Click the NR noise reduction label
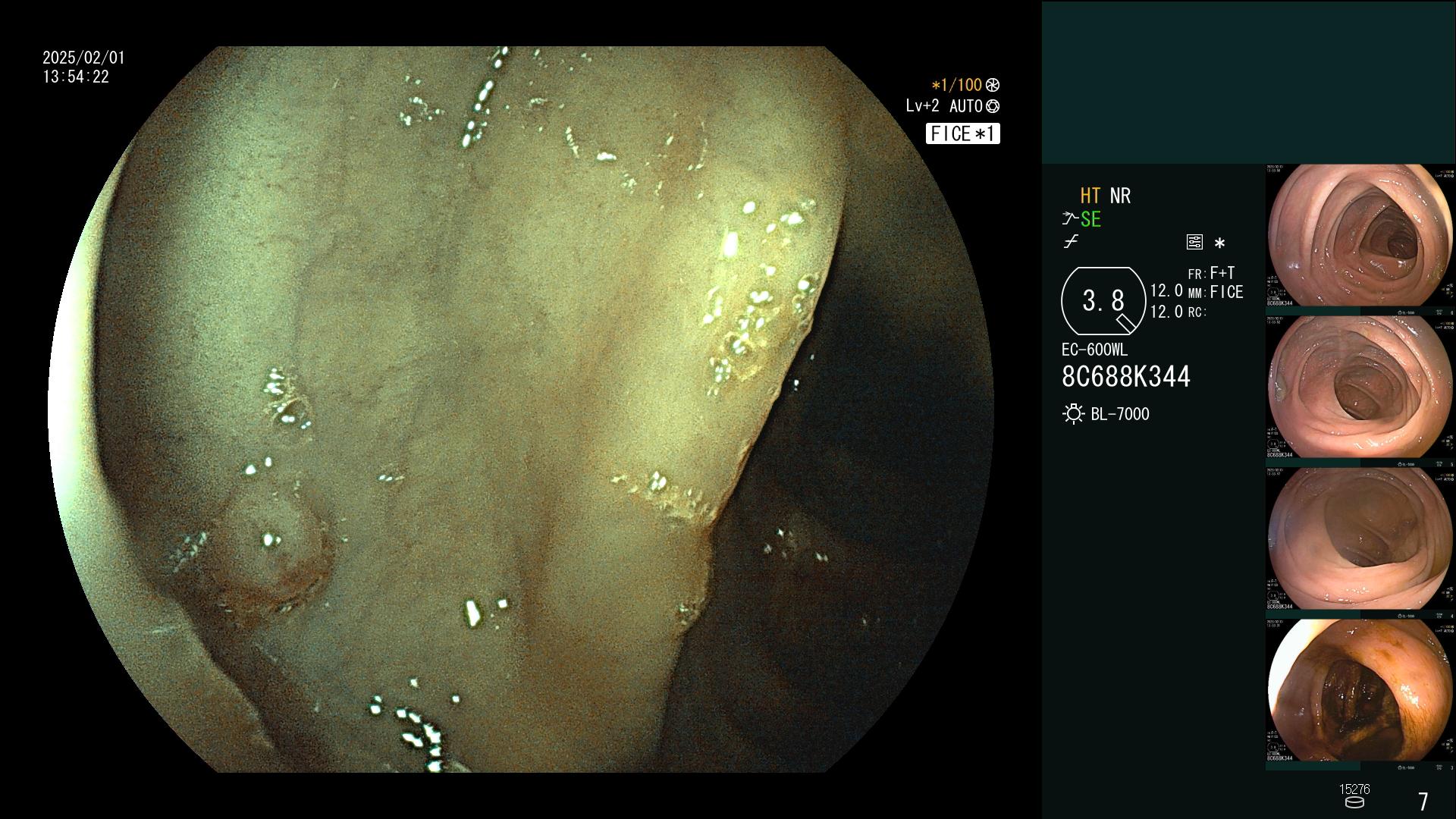This screenshot has height=819, width=1456. [1120, 196]
